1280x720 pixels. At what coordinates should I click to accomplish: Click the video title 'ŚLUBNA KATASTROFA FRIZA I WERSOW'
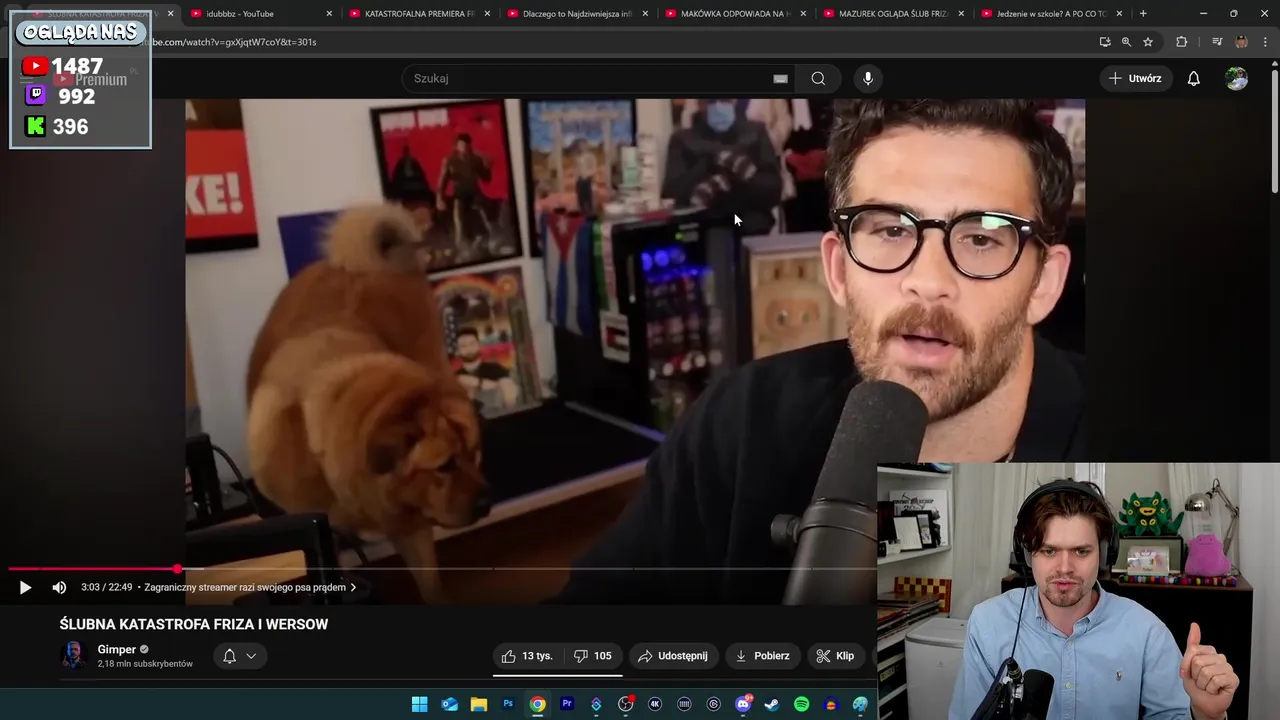(x=194, y=624)
